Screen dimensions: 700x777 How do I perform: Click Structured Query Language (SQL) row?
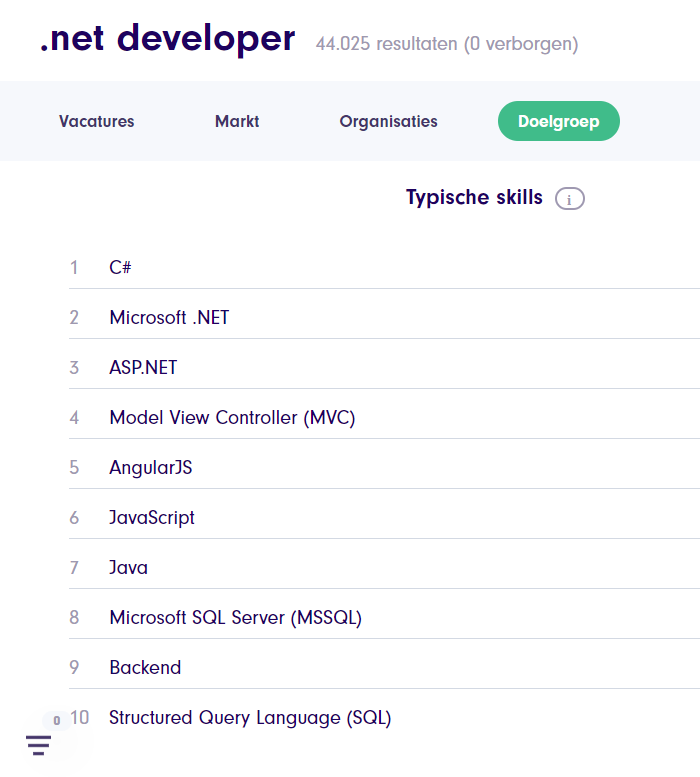point(384,718)
